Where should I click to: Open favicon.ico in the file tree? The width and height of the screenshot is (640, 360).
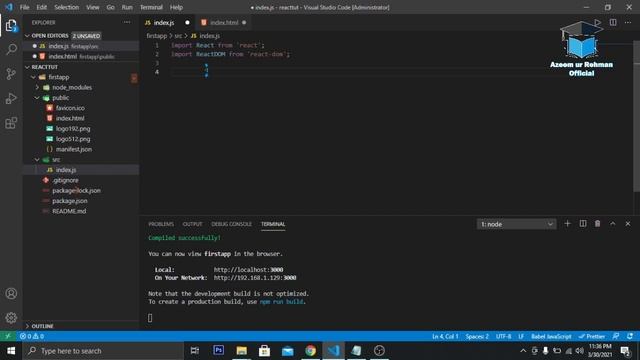pyautogui.click(x=70, y=108)
